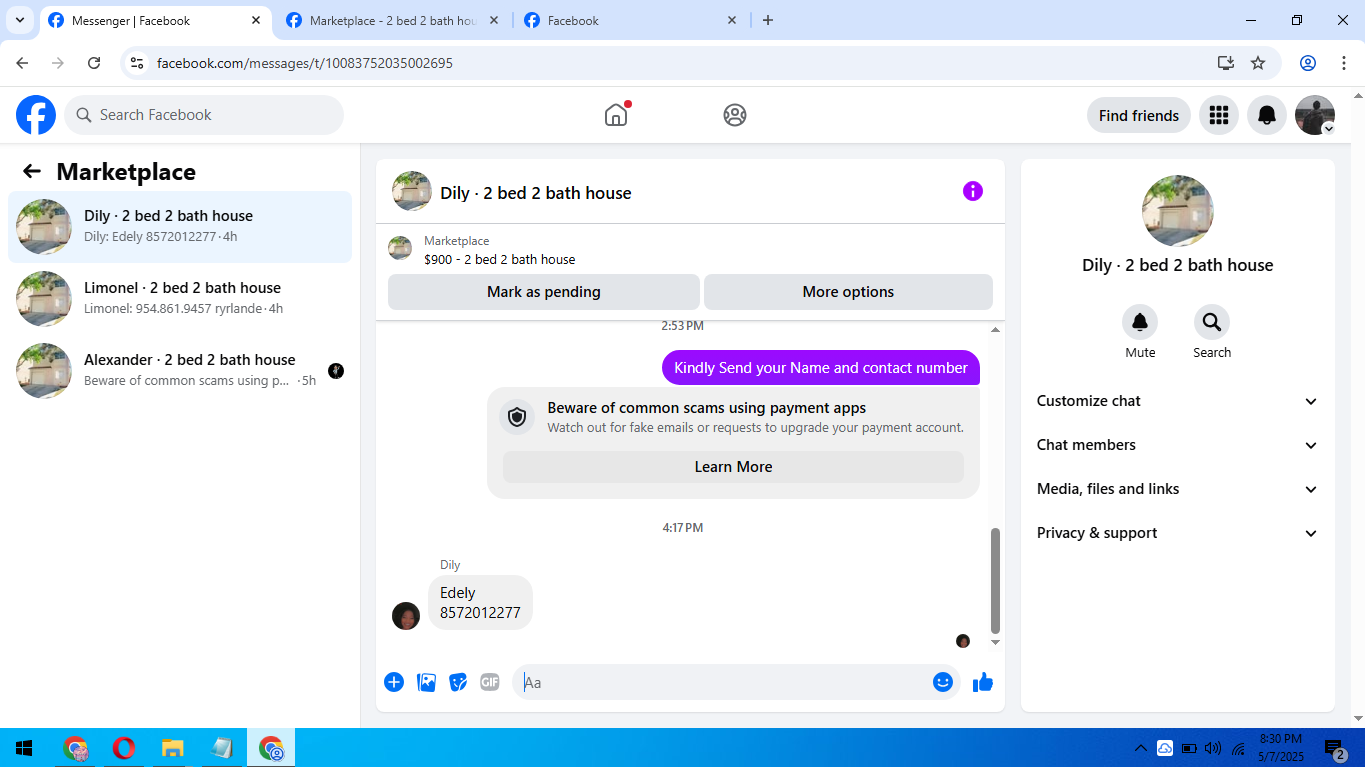The height and width of the screenshot is (767, 1365).
Task: Go back using the Marketplace arrow
Action: (32, 171)
